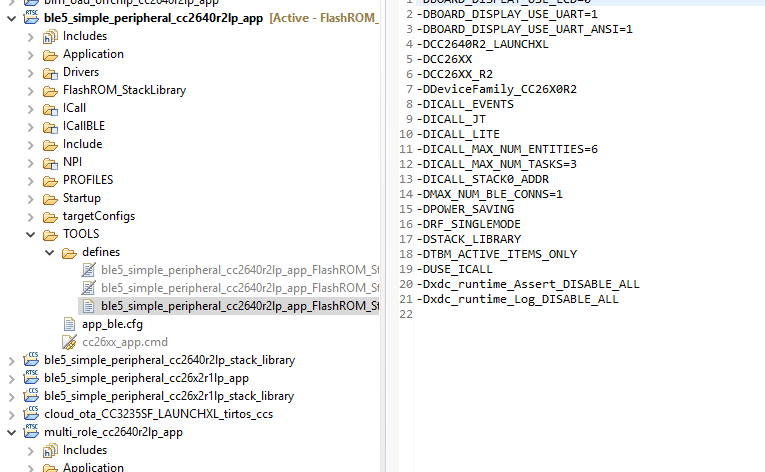This screenshot has height=472, width=765.
Task: Collapse the defines folder
Action: [49, 253]
